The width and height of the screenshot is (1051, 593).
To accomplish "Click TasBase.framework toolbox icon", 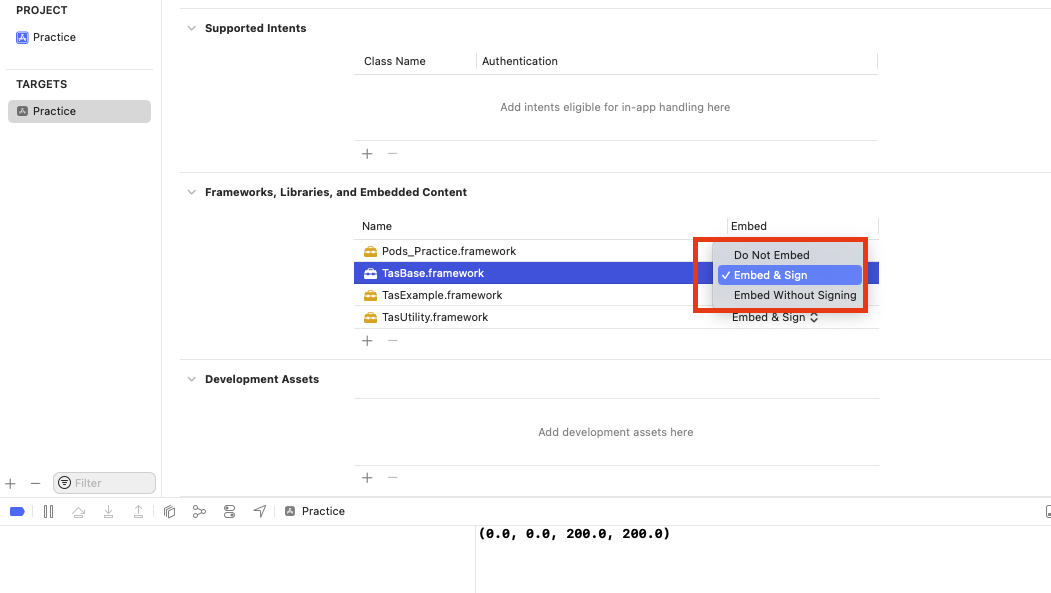I will (x=370, y=273).
